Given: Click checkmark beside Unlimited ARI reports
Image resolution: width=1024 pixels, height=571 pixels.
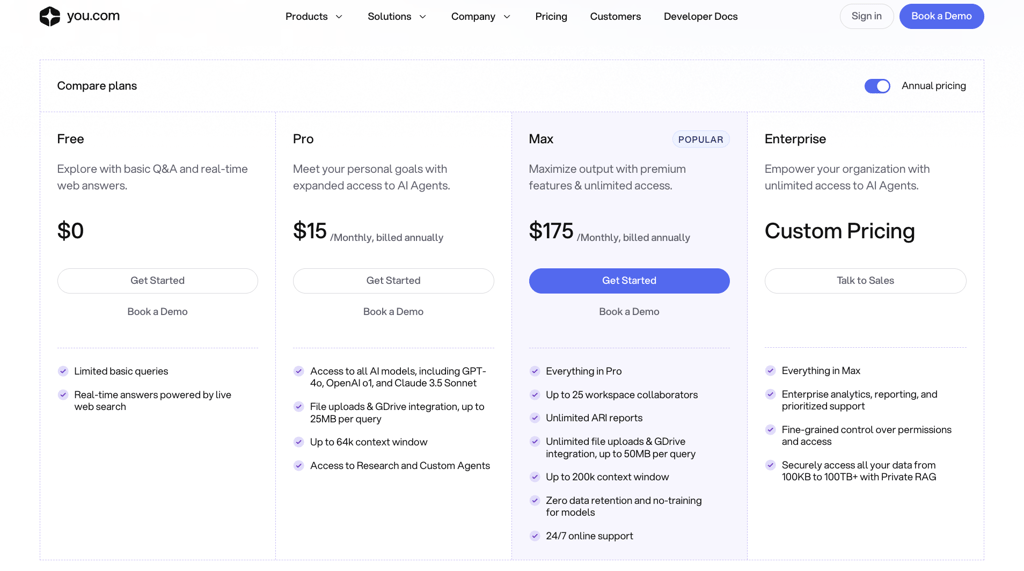Looking at the screenshot, I should point(534,417).
